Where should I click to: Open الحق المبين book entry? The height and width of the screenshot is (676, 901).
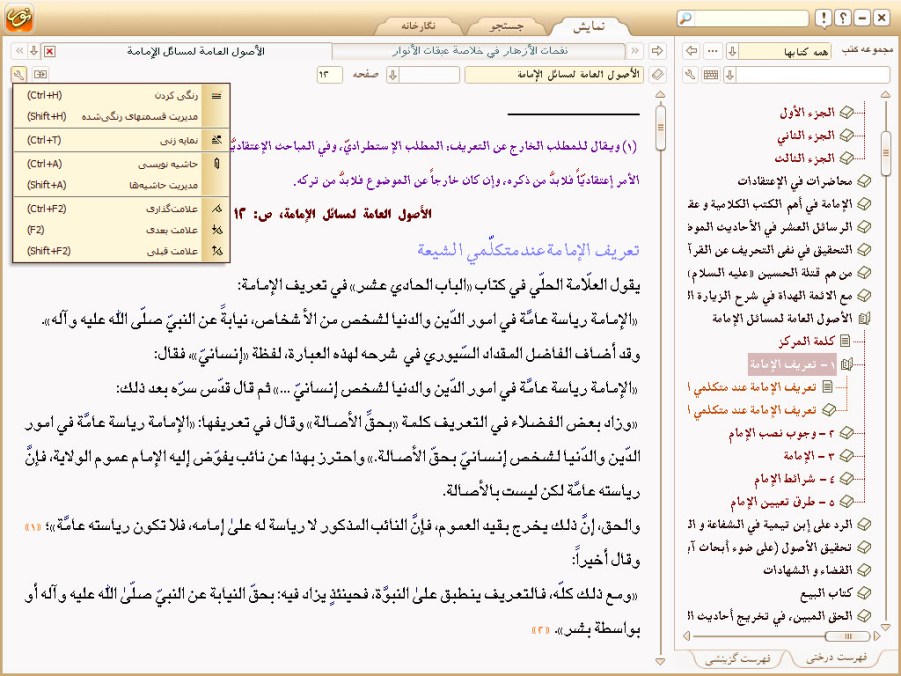(x=771, y=616)
